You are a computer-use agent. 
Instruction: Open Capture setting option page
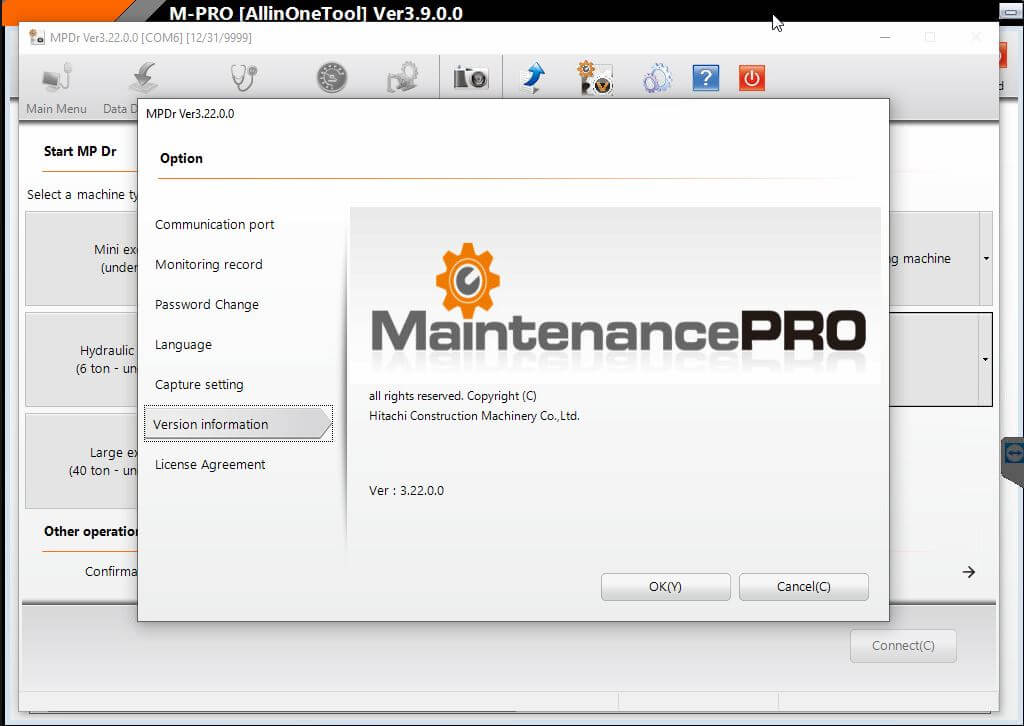(x=199, y=384)
